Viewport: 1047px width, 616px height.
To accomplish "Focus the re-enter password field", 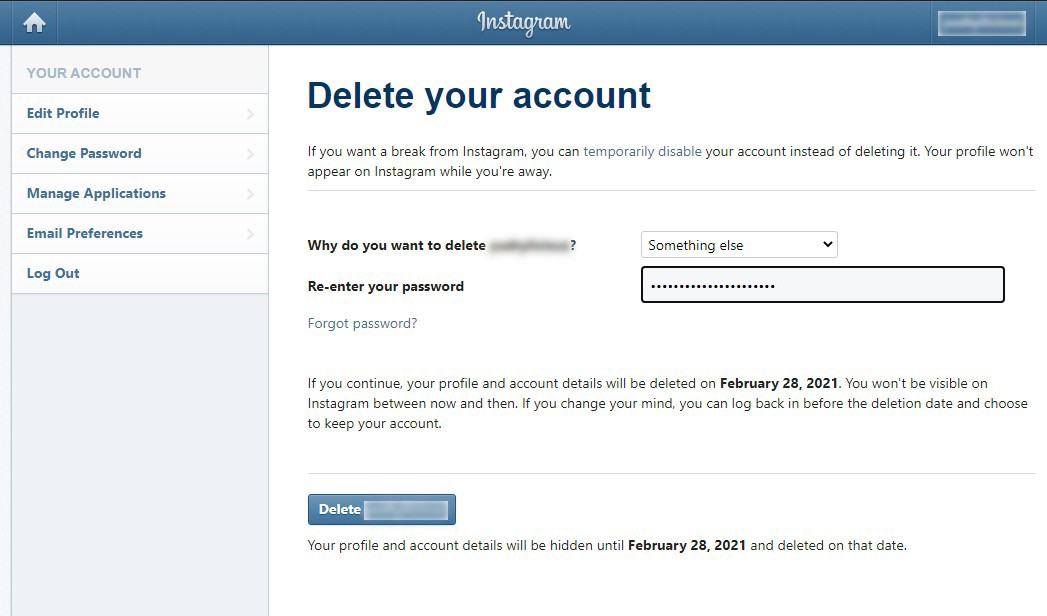I will click(x=822, y=285).
